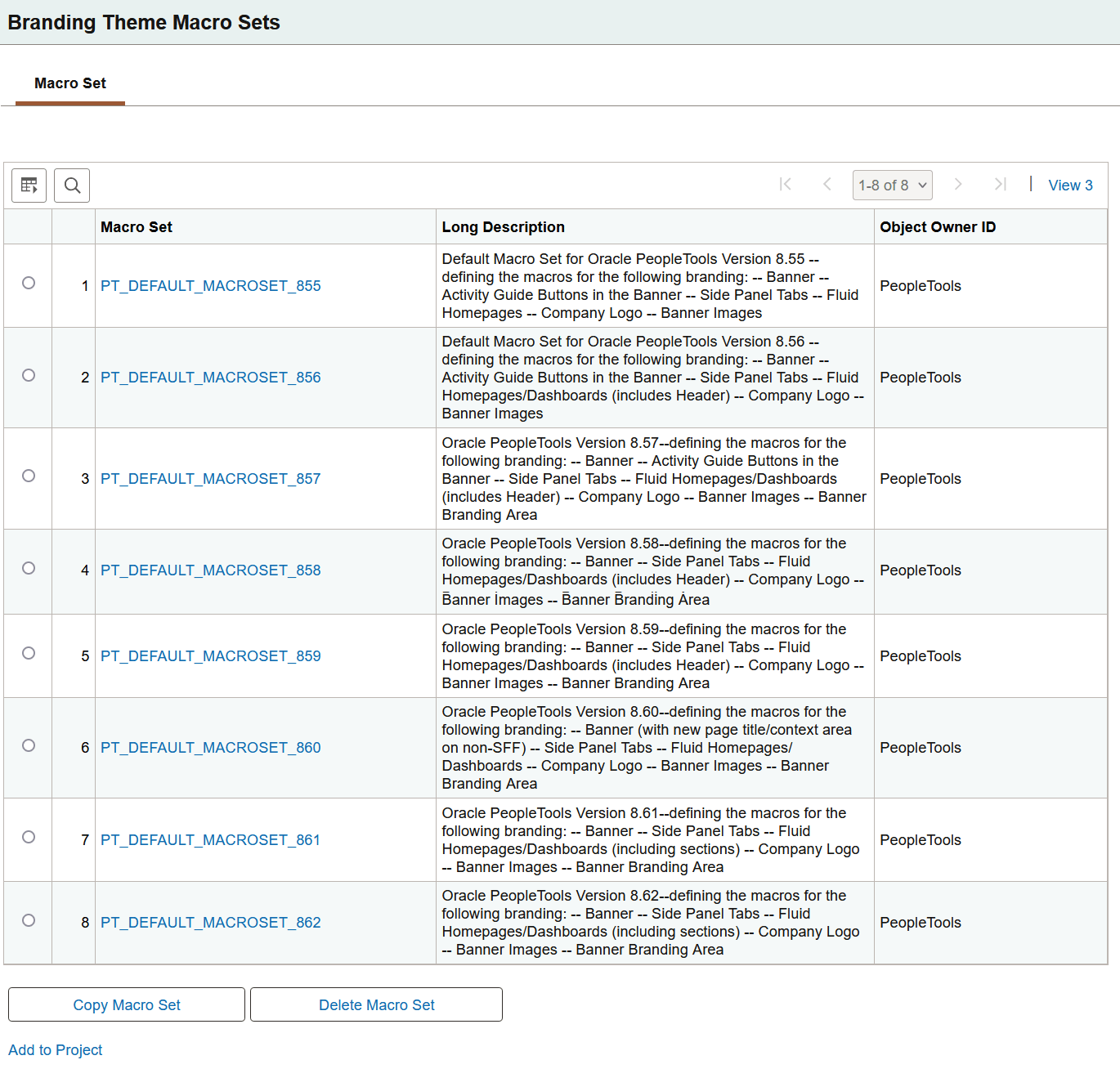Click the previous page chevron
The height and width of the screenshot is (1069, 1120).
tap(827, 185)
